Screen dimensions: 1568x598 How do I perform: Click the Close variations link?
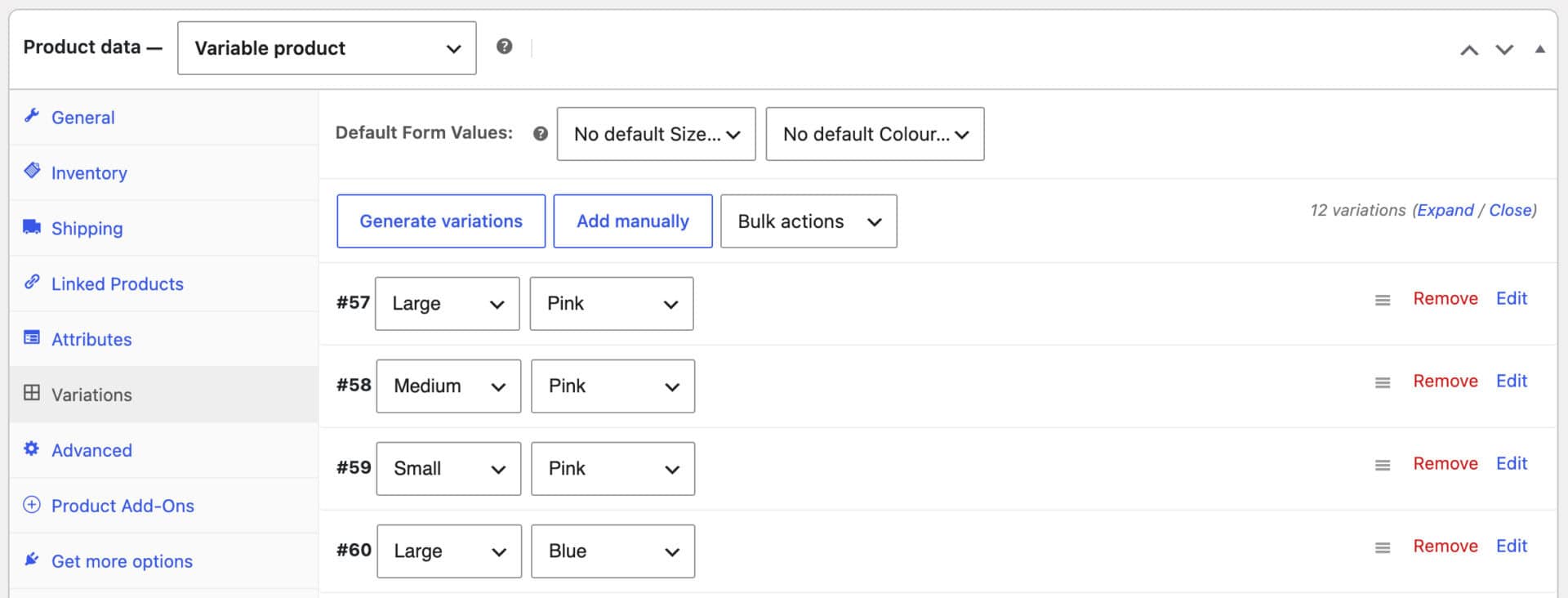click(1511, 210)
